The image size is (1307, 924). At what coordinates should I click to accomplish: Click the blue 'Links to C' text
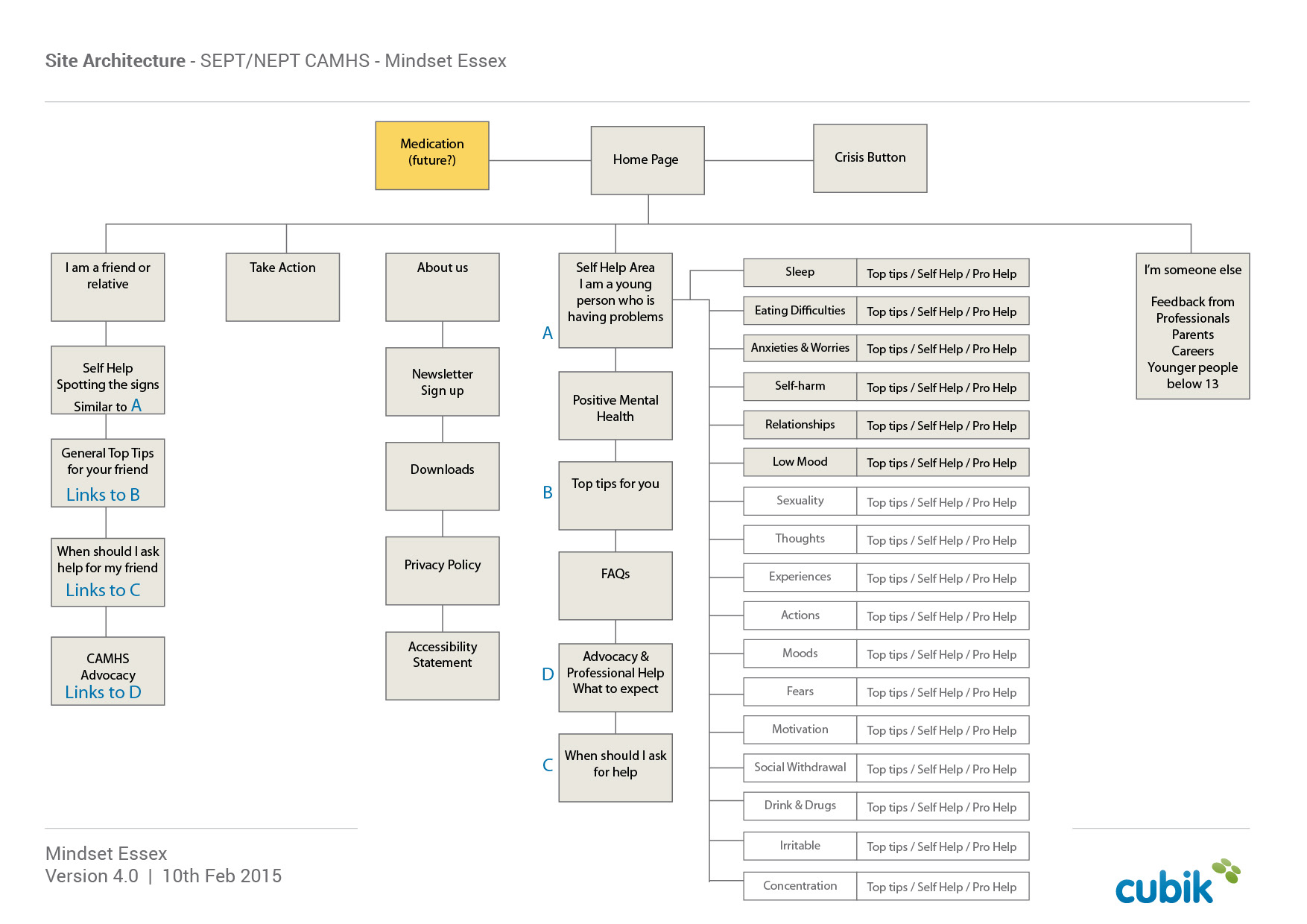pos(103,590)
